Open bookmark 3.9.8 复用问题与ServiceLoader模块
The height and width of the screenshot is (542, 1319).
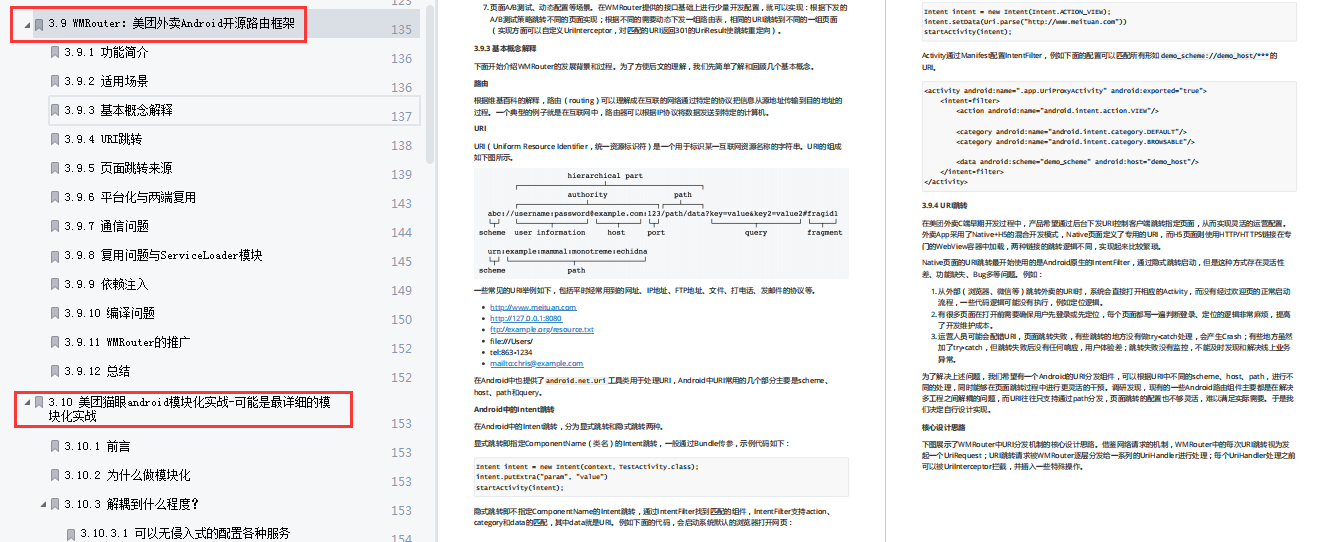point(163,255)
